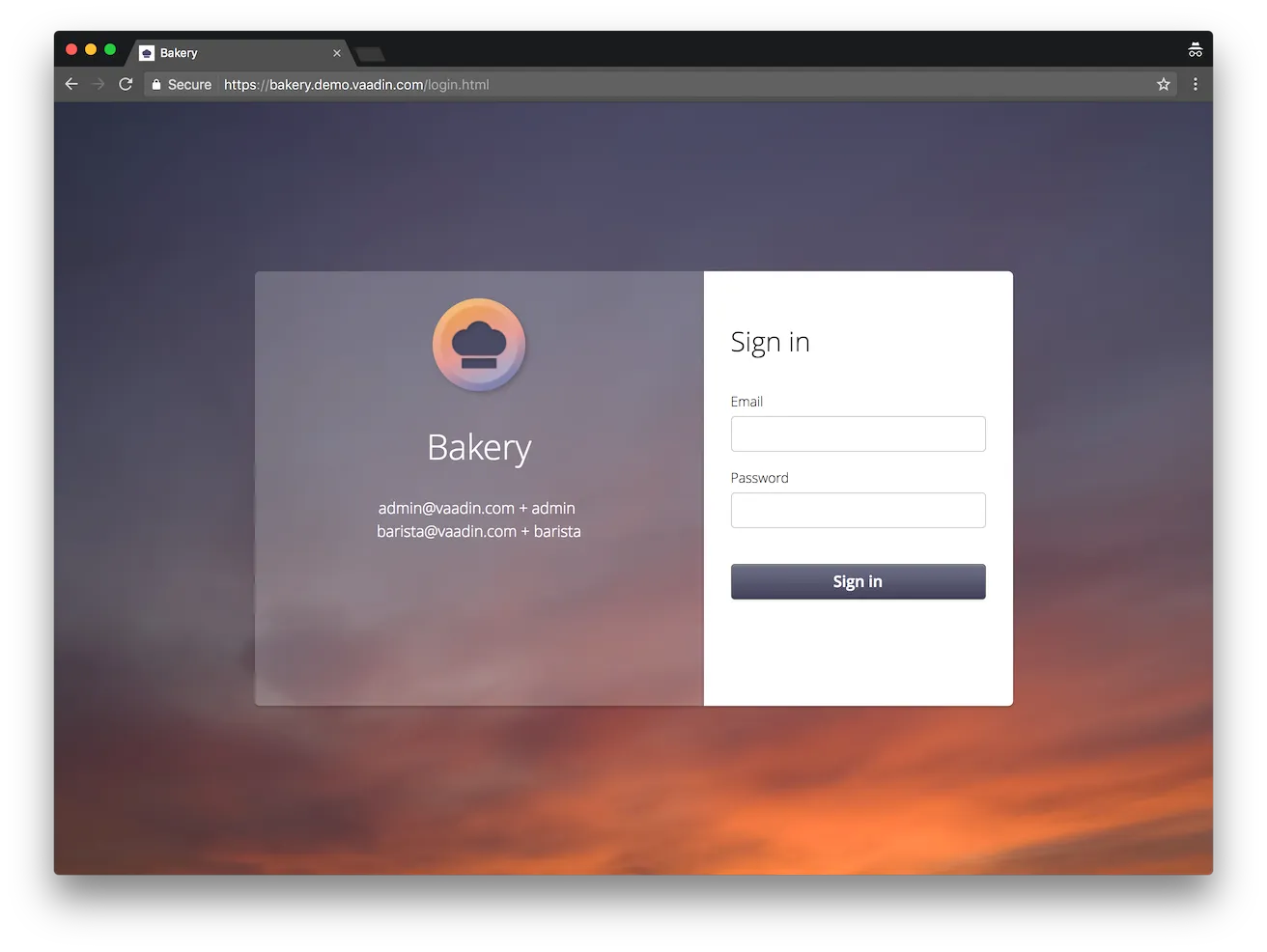Click the green maximize window button
The image size is (1267, 952).
click(110, 49)
